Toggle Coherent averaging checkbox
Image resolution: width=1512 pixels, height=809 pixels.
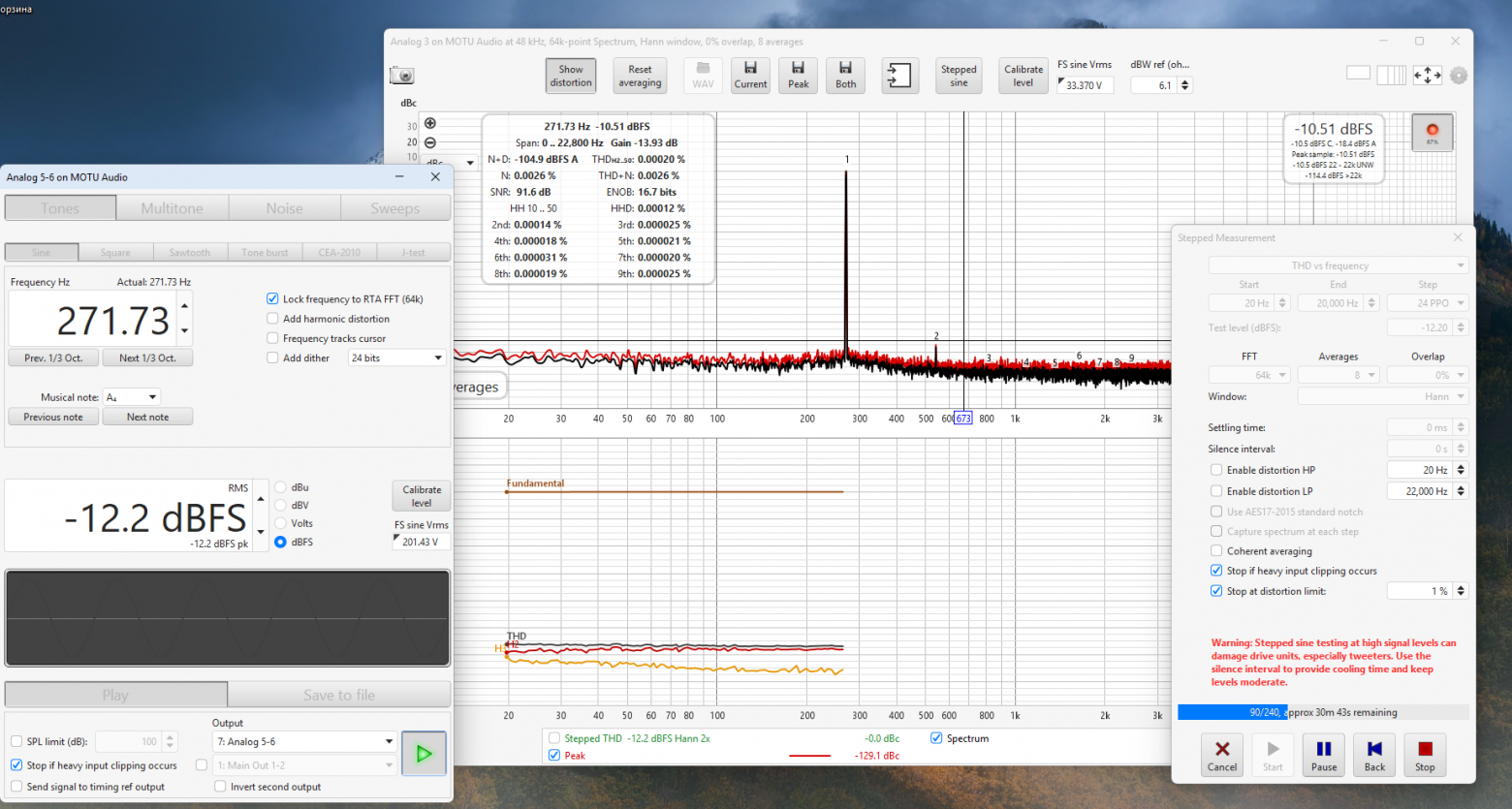click(1216, 551)
